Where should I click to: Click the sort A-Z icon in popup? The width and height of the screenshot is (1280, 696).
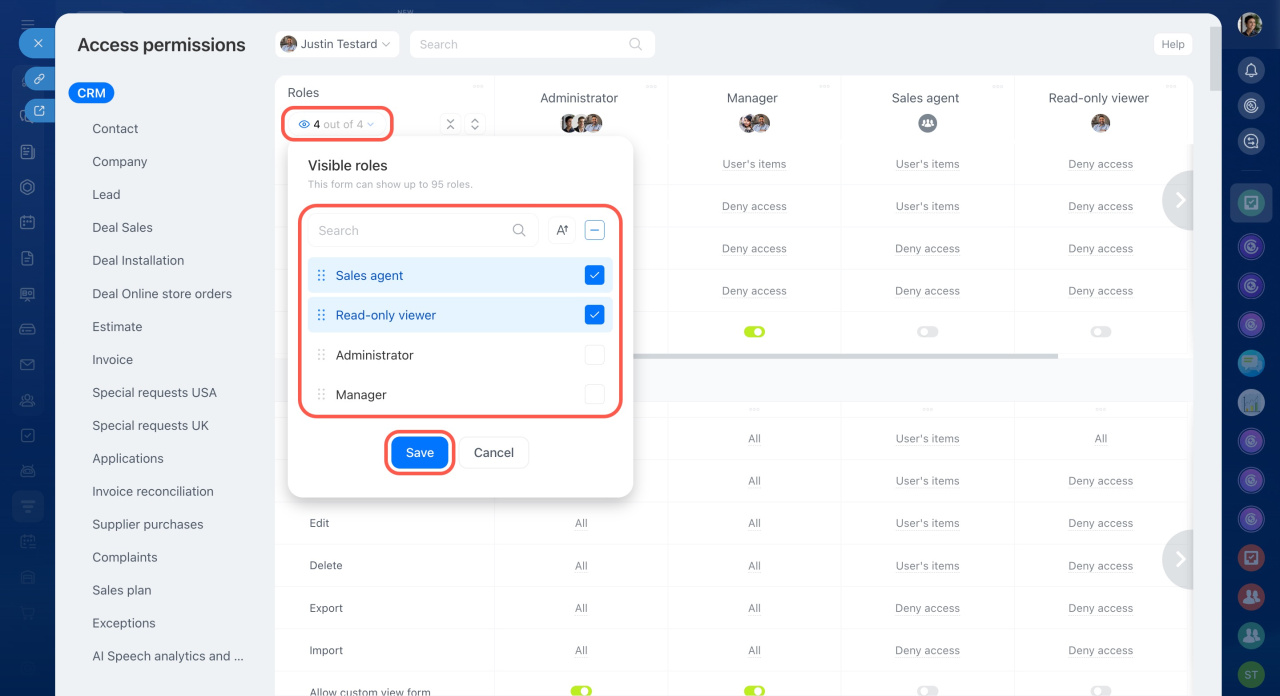pos(562,230)
